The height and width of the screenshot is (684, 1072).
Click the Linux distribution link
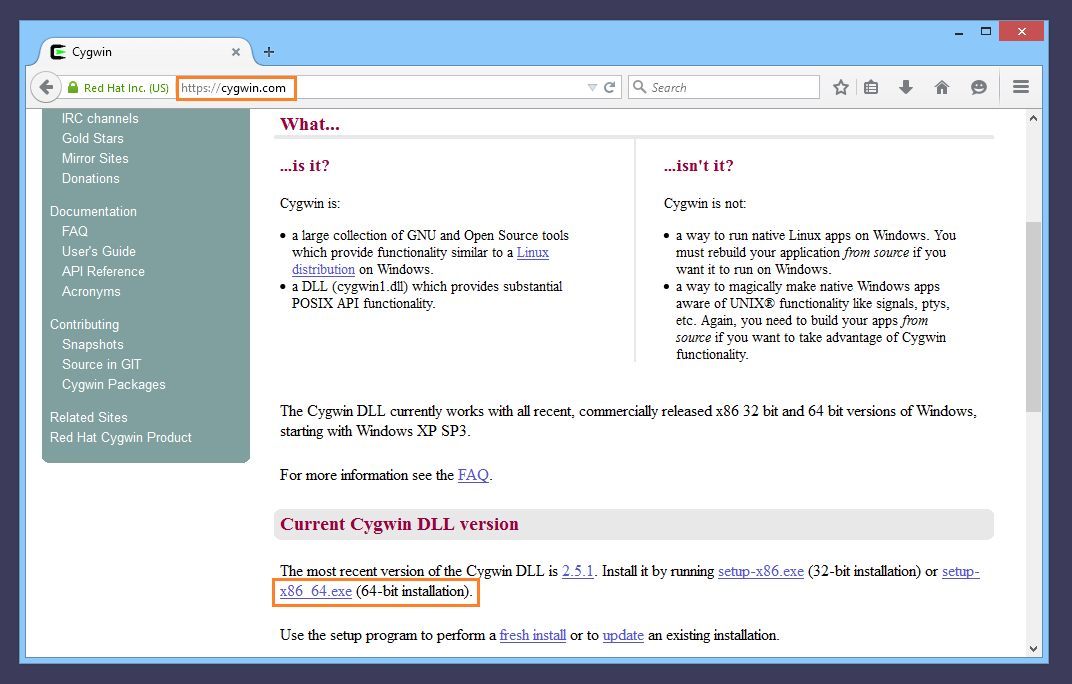532,252
